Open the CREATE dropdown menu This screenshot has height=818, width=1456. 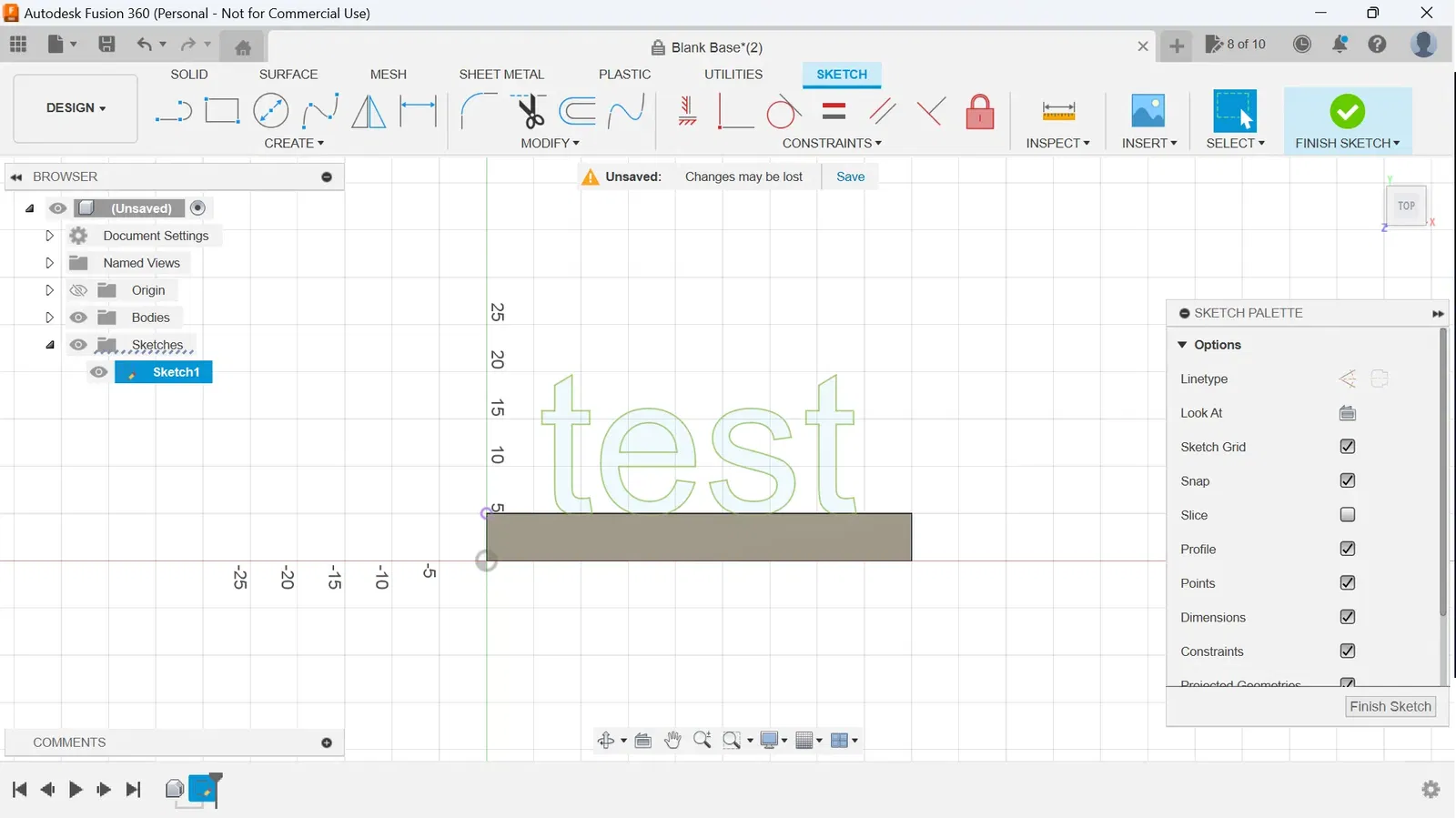(x=294, y=143)
